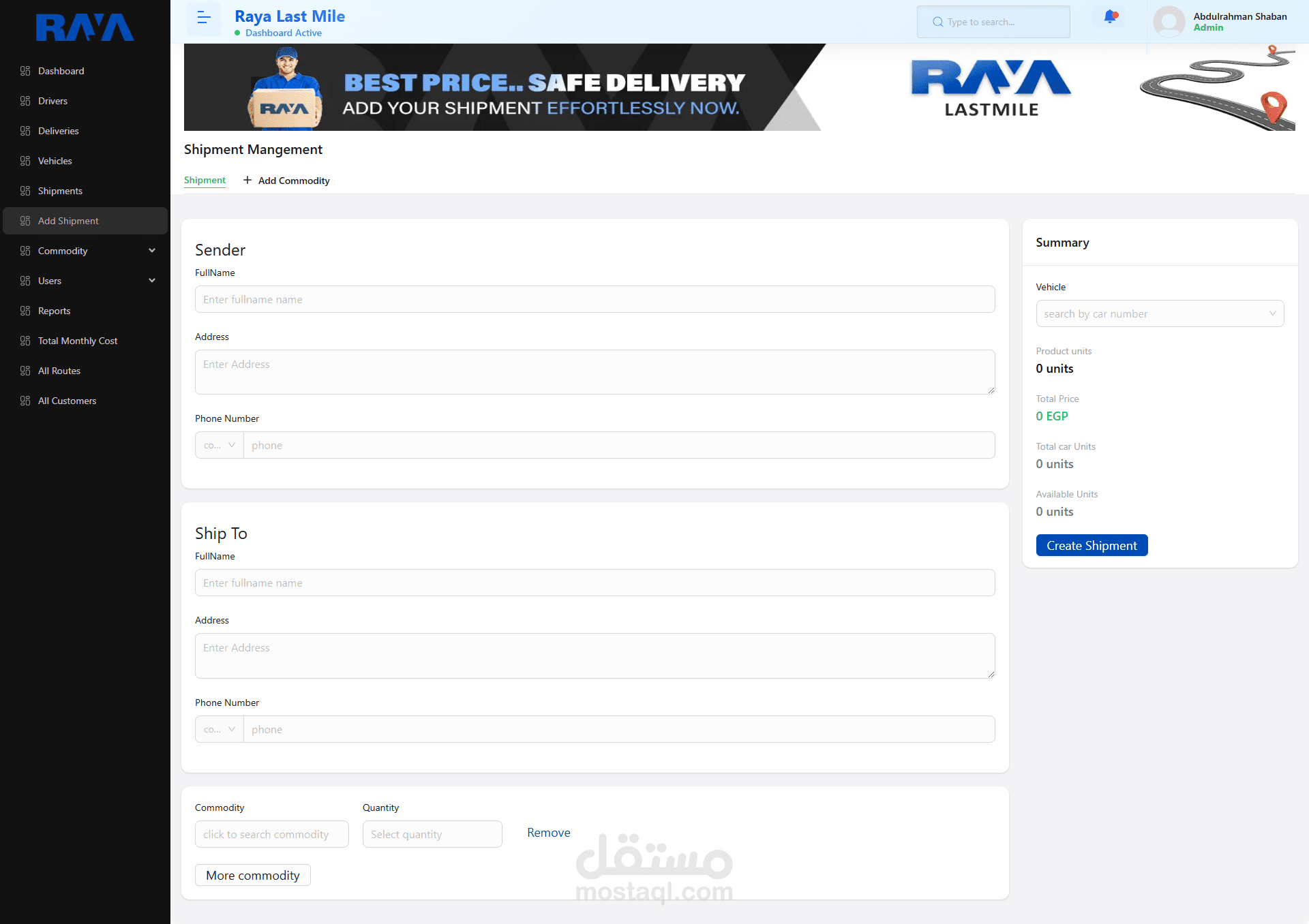Click the Drivers sidebar grid icon
Image resolution: width=1309 pixels, height=924 pixels.
tap(25, 101)
